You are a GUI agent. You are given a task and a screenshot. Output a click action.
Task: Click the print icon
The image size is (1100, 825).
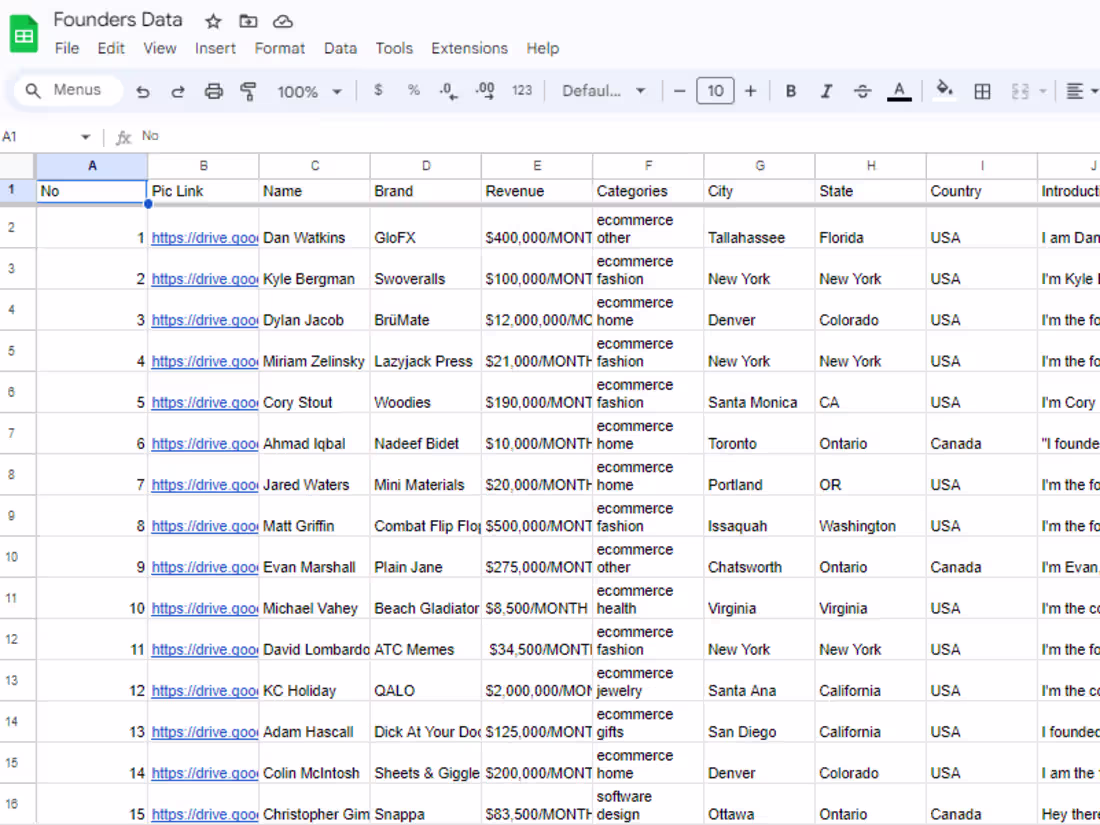click(x=213, y=90)
